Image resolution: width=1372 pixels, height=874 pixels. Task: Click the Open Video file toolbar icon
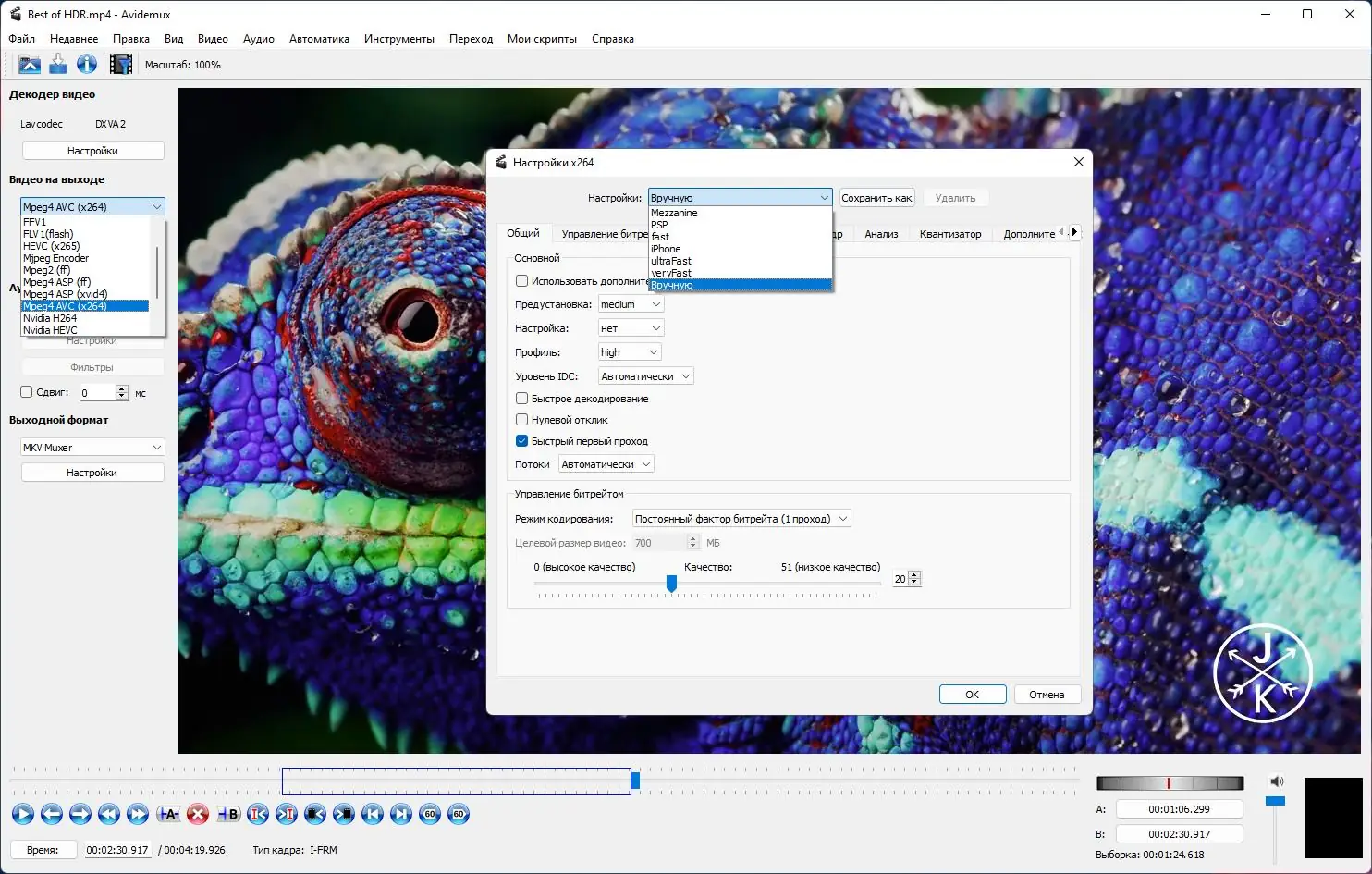[x=30, y=64]
